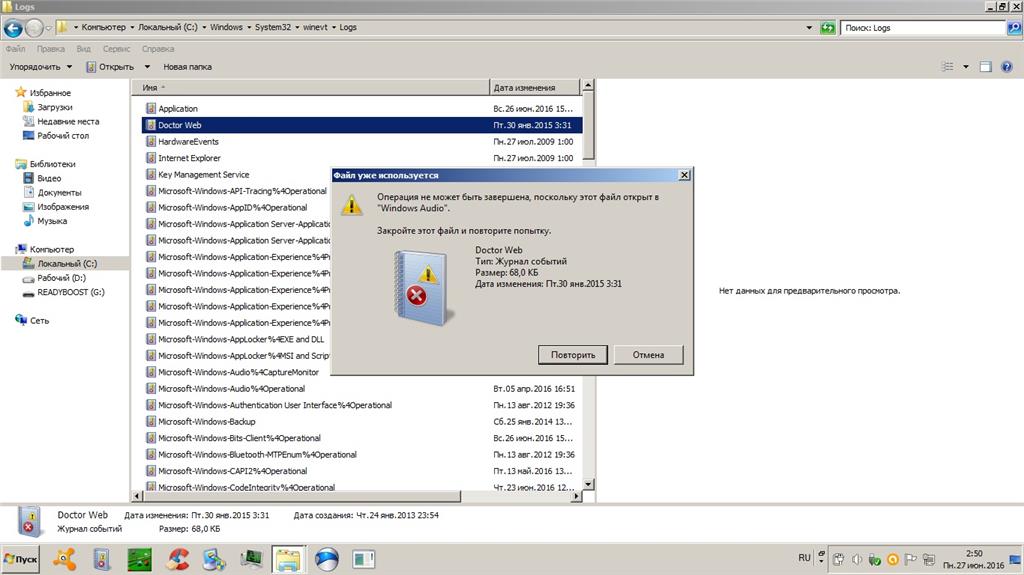This screenshot has width=1024, height=575.
Task: Open the dropdown arrow next to Открыть
Action: [x=147, y=67]
